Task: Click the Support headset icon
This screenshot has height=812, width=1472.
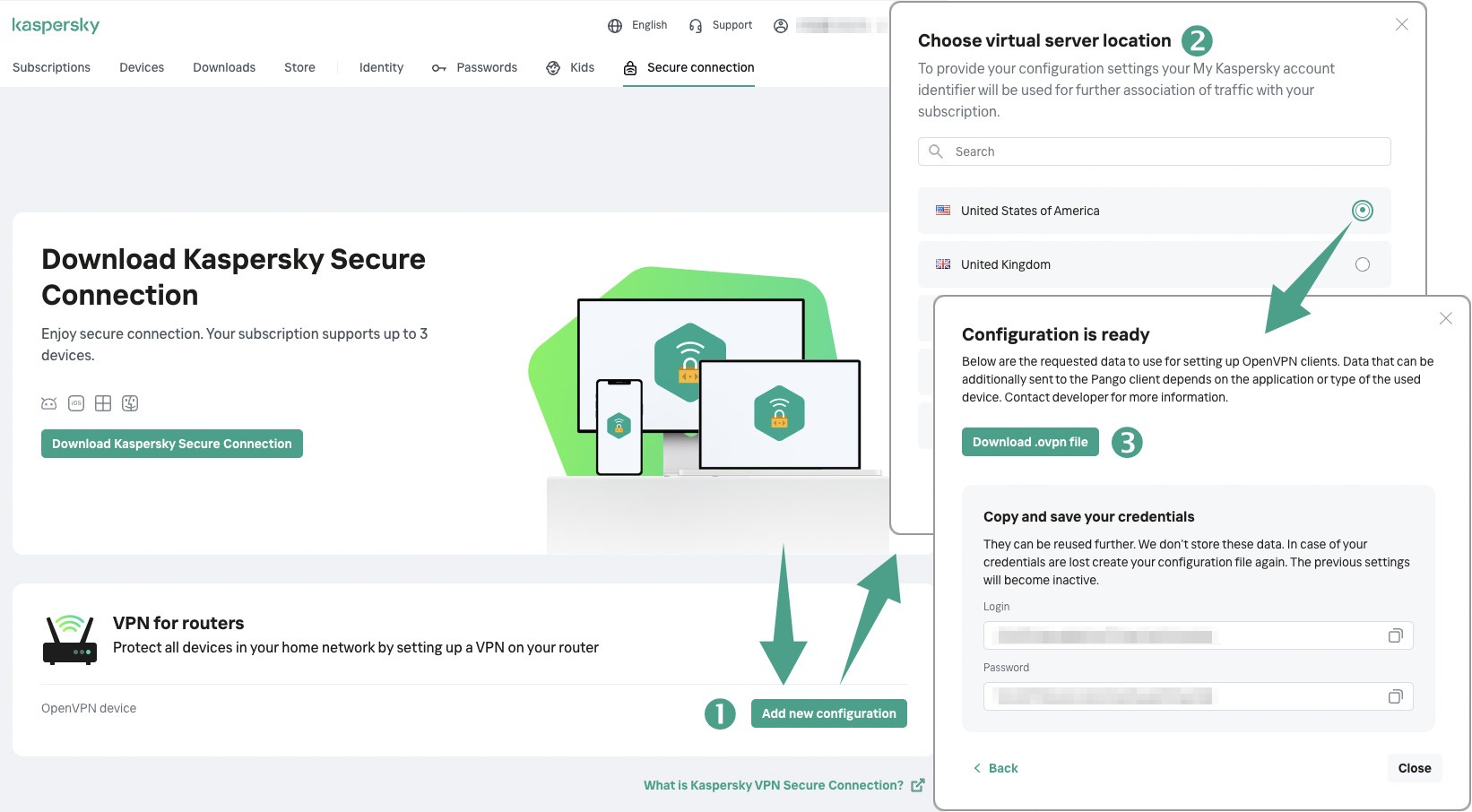Action: pos(696,26)
